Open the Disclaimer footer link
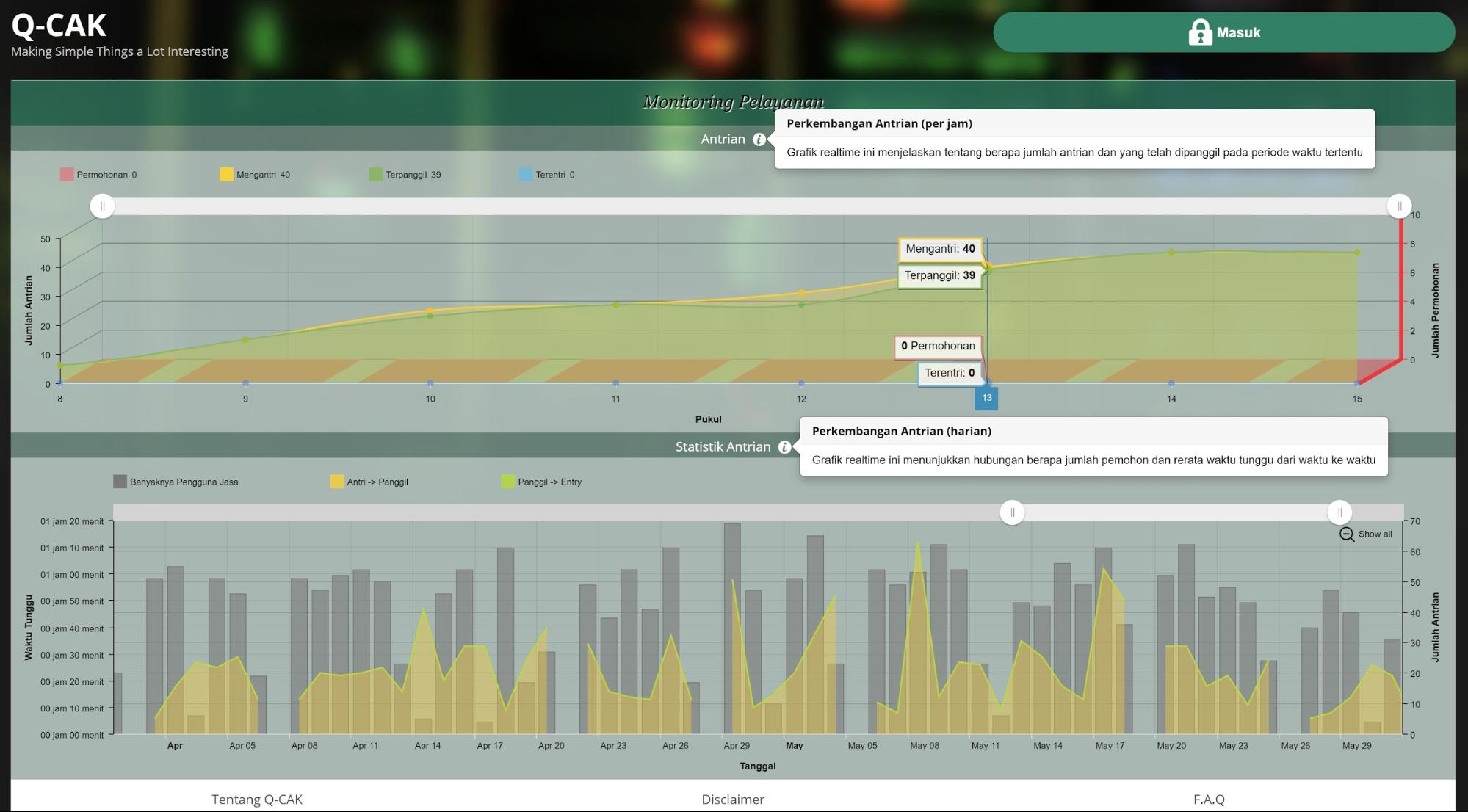Viewport: 1468px width, 812px height. coord(732,799)
